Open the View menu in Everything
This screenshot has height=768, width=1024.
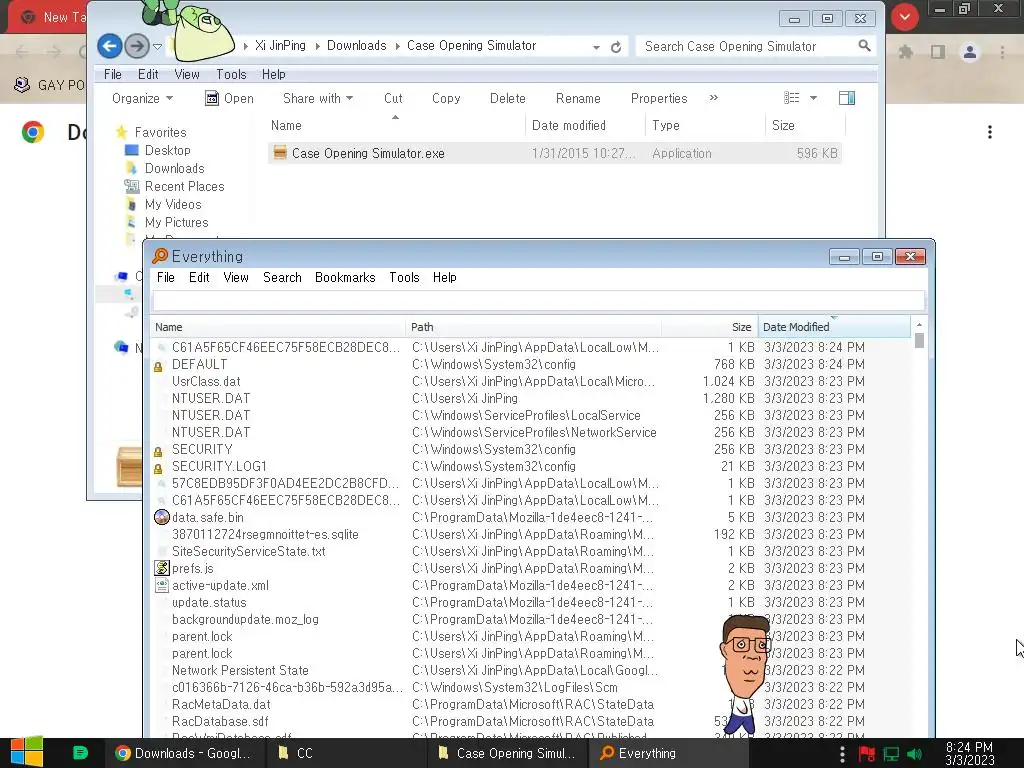coord(236,277)
